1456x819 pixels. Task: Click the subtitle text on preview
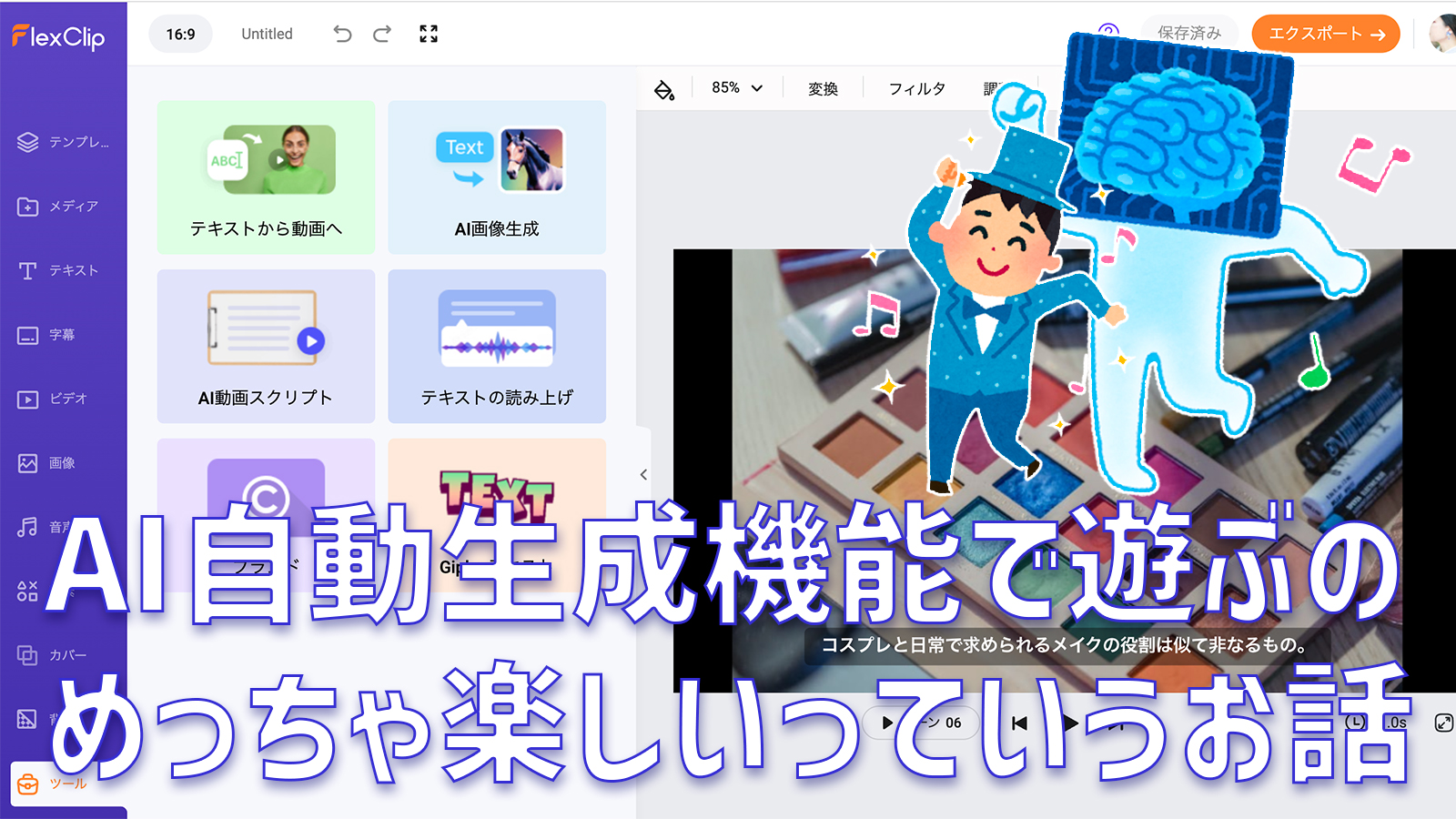click(1067, 645)
